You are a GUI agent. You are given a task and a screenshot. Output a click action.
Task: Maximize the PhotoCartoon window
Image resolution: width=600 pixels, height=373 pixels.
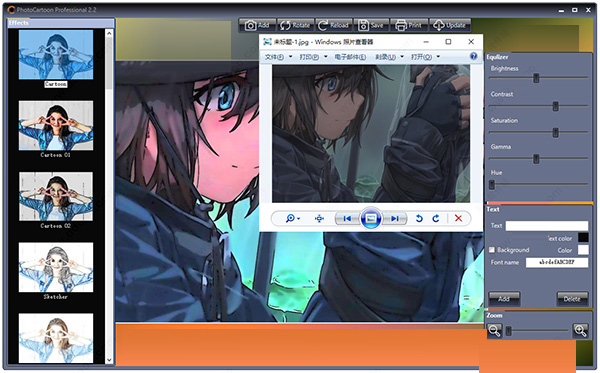574,10
